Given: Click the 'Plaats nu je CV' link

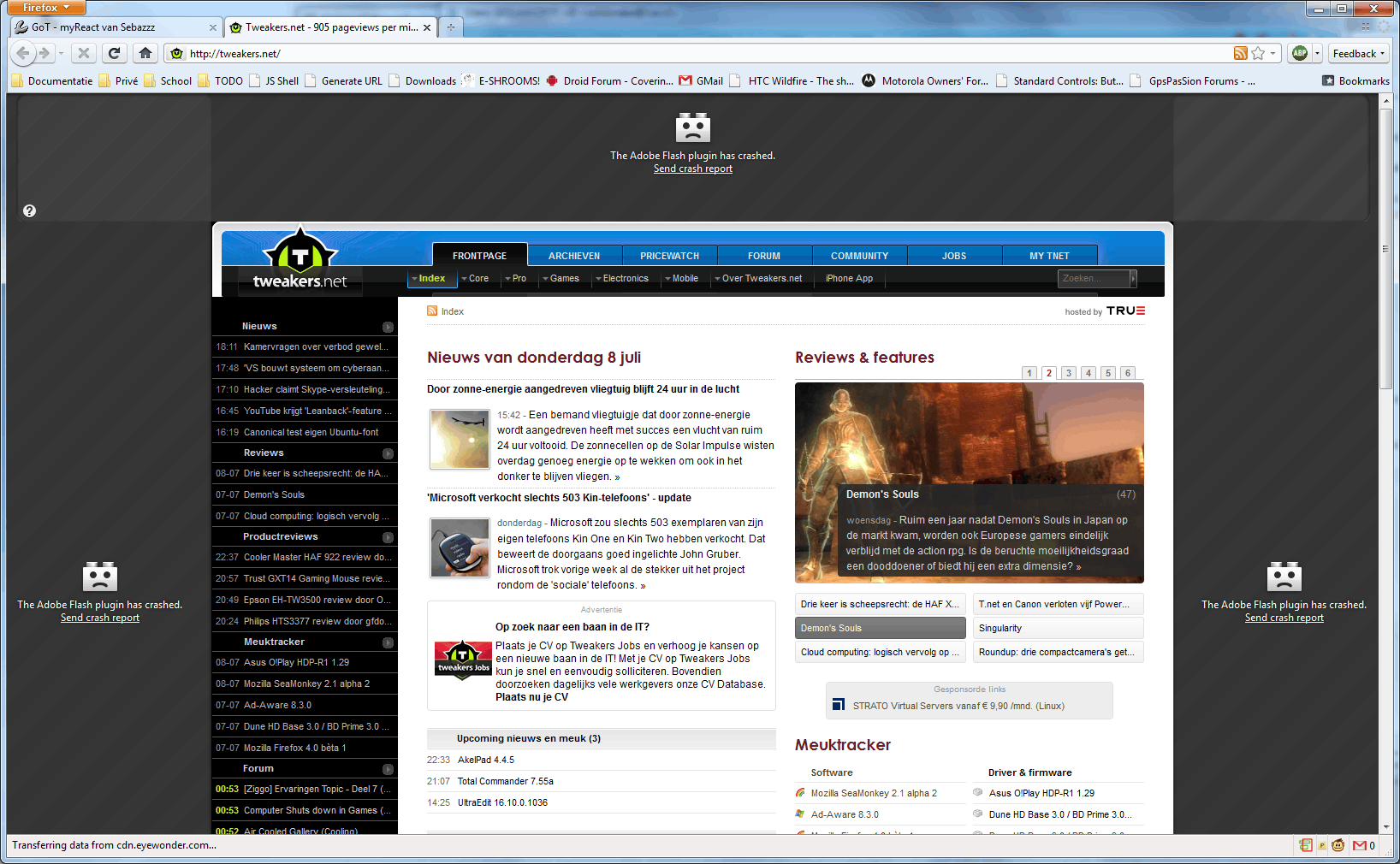Looking at the screenshot, I should click(x=531, y=697).
